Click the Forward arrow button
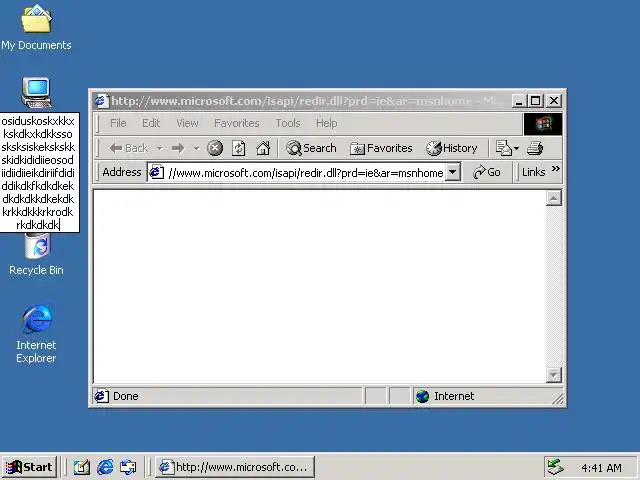 coord(178,148)
